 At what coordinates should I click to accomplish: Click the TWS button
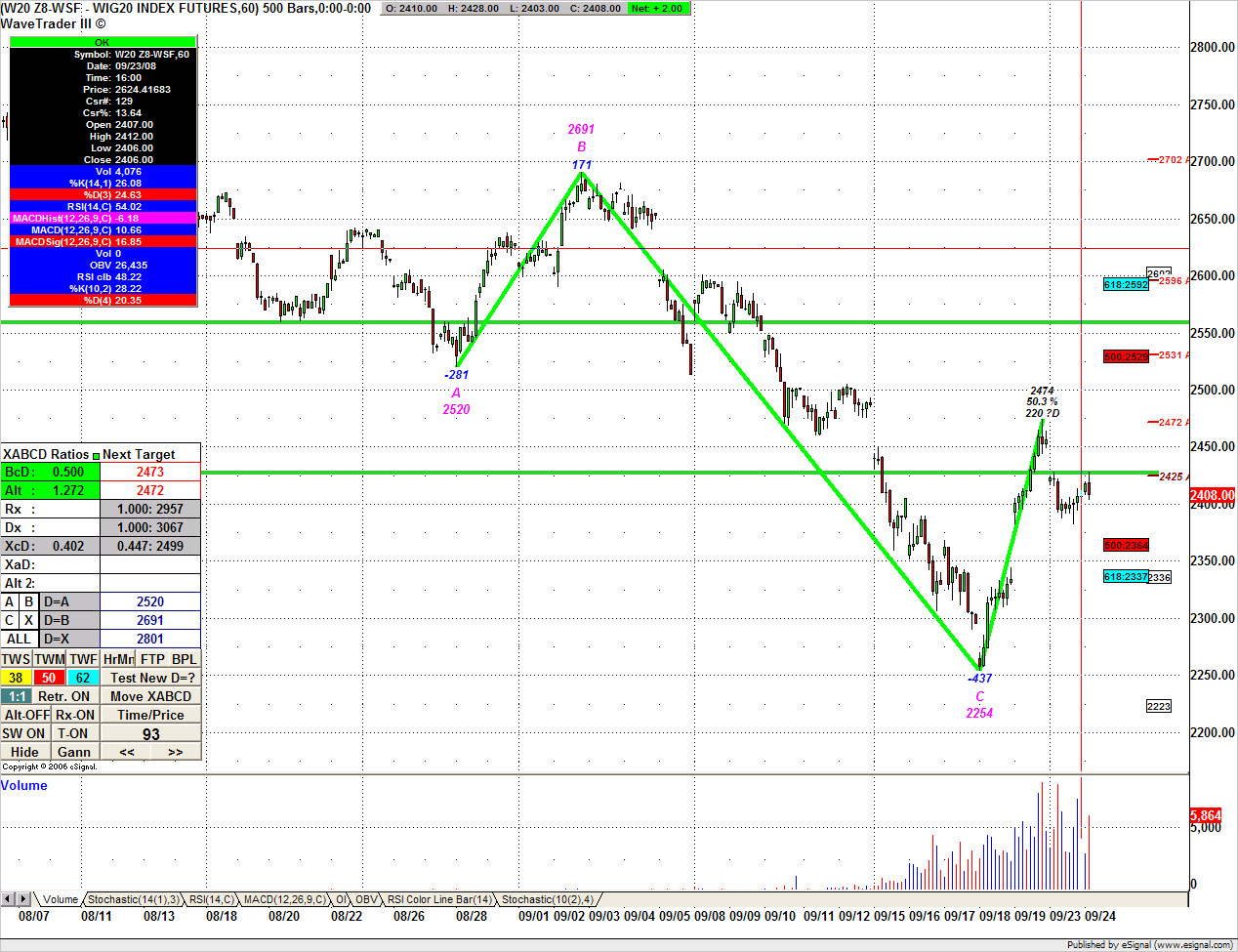coord(17,659)
